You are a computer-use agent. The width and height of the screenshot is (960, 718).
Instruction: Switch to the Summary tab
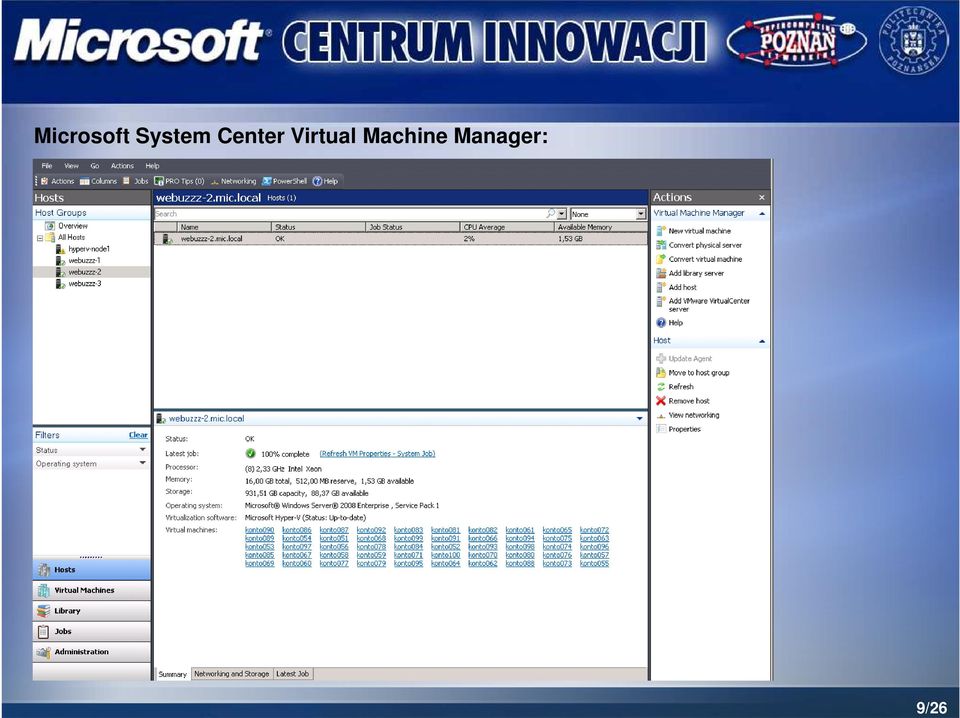click(x=173, y=675)
